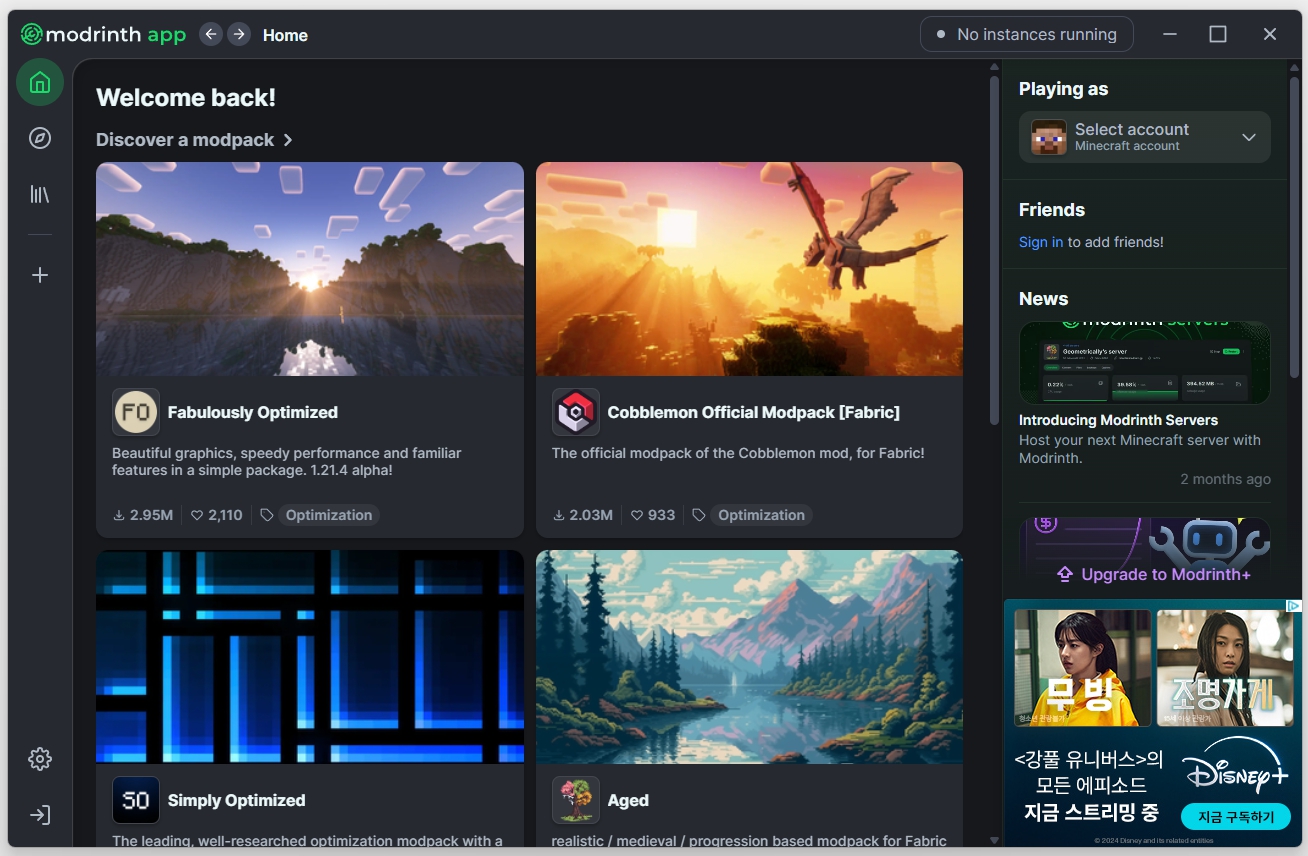
Task: Create a new instance with the plus icon
Action: click(40, 275)
